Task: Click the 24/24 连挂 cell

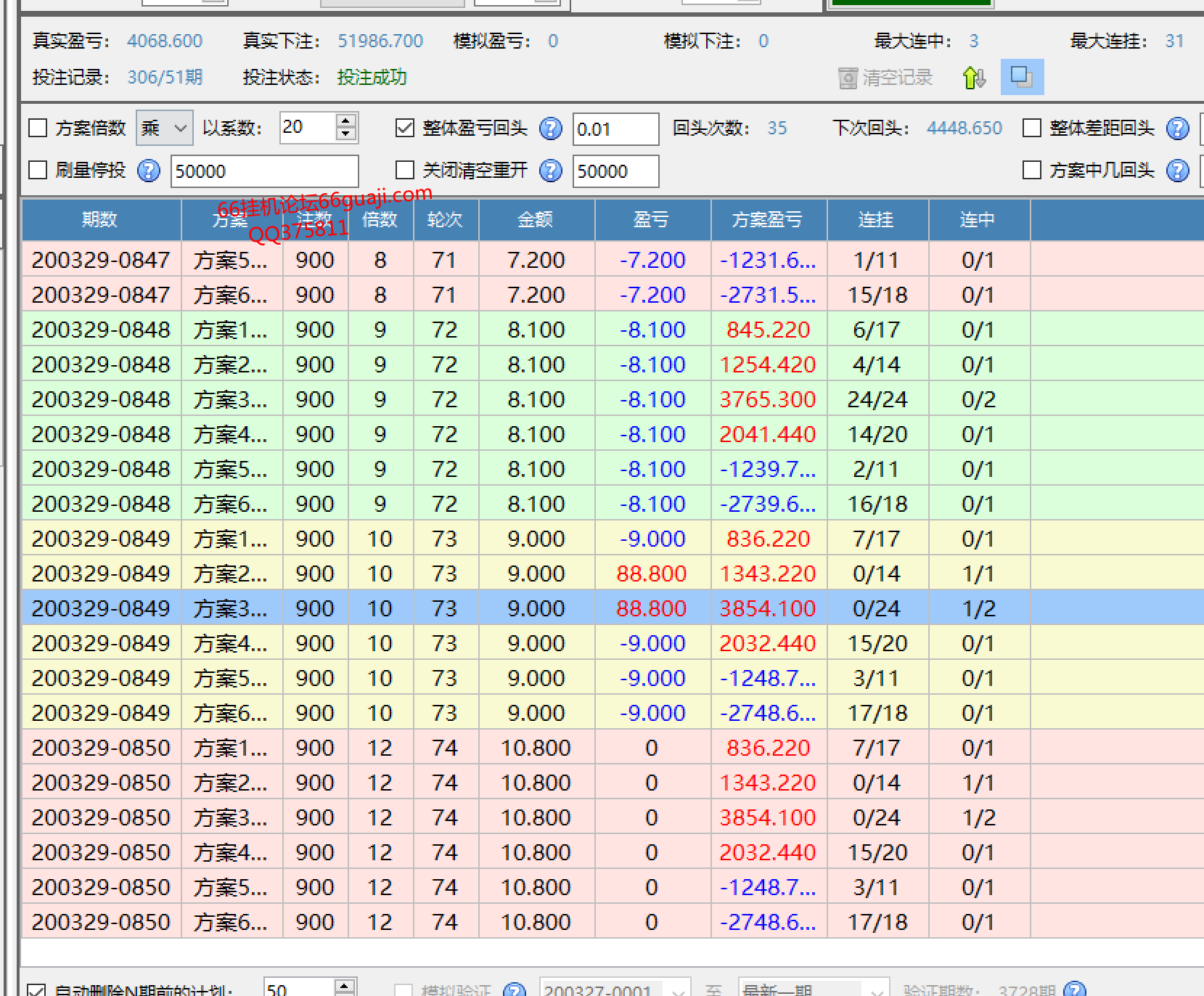Action: 877,399
